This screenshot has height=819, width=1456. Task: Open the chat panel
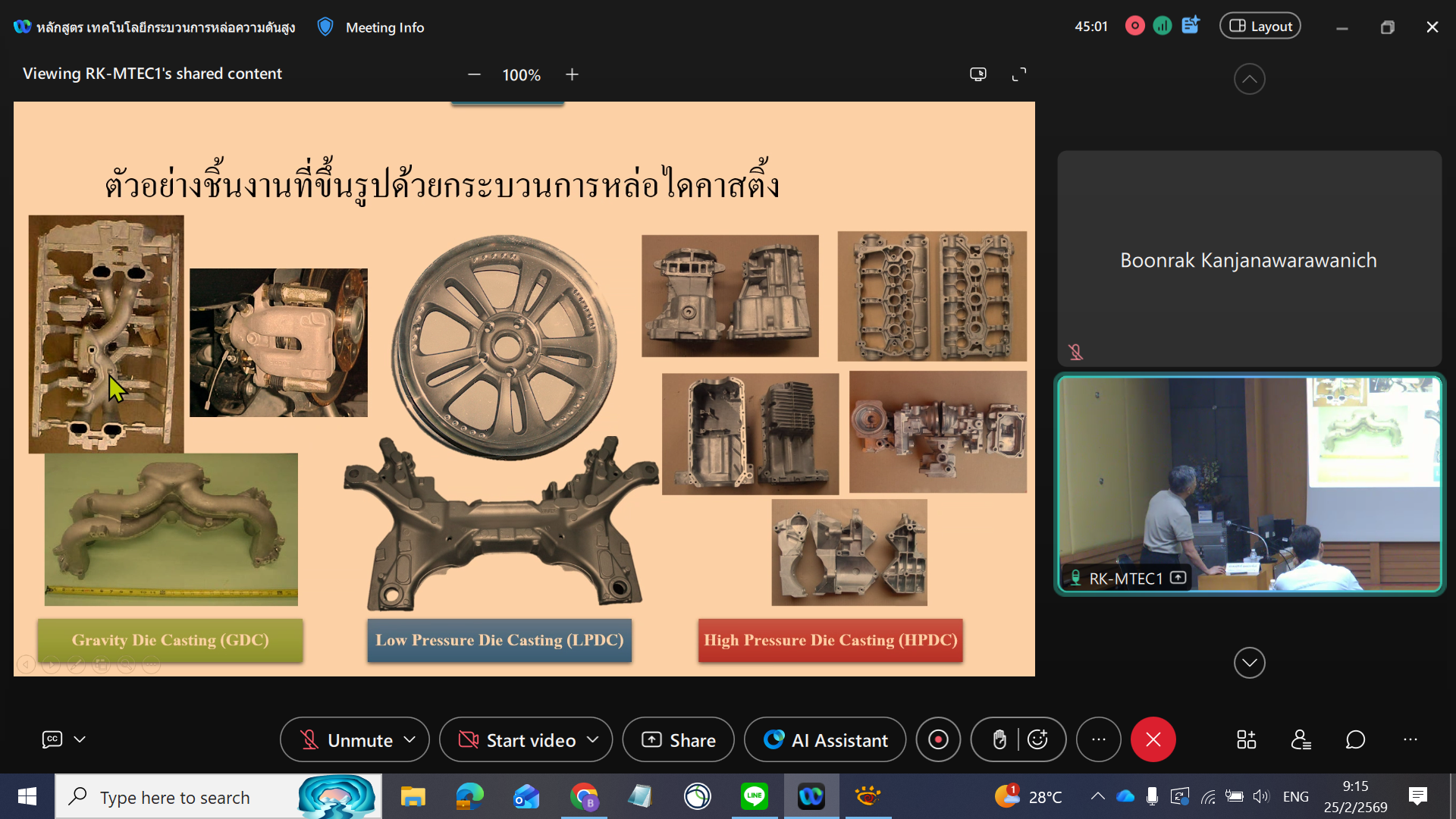pos(1355,739)
